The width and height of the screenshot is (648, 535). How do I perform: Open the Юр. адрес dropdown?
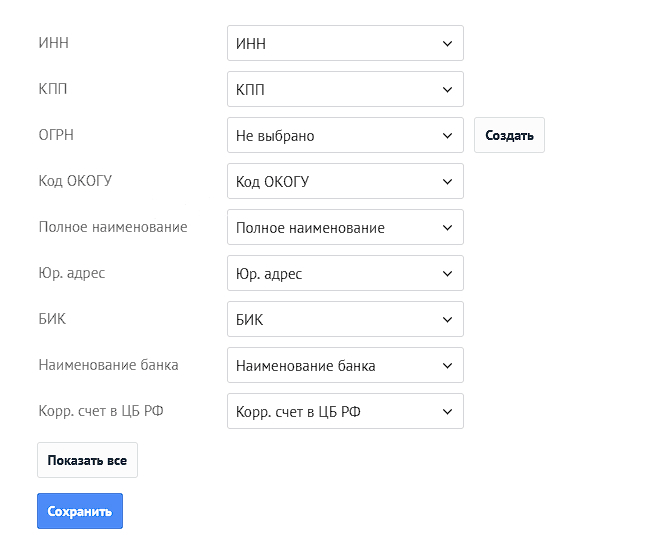[345, 273]
